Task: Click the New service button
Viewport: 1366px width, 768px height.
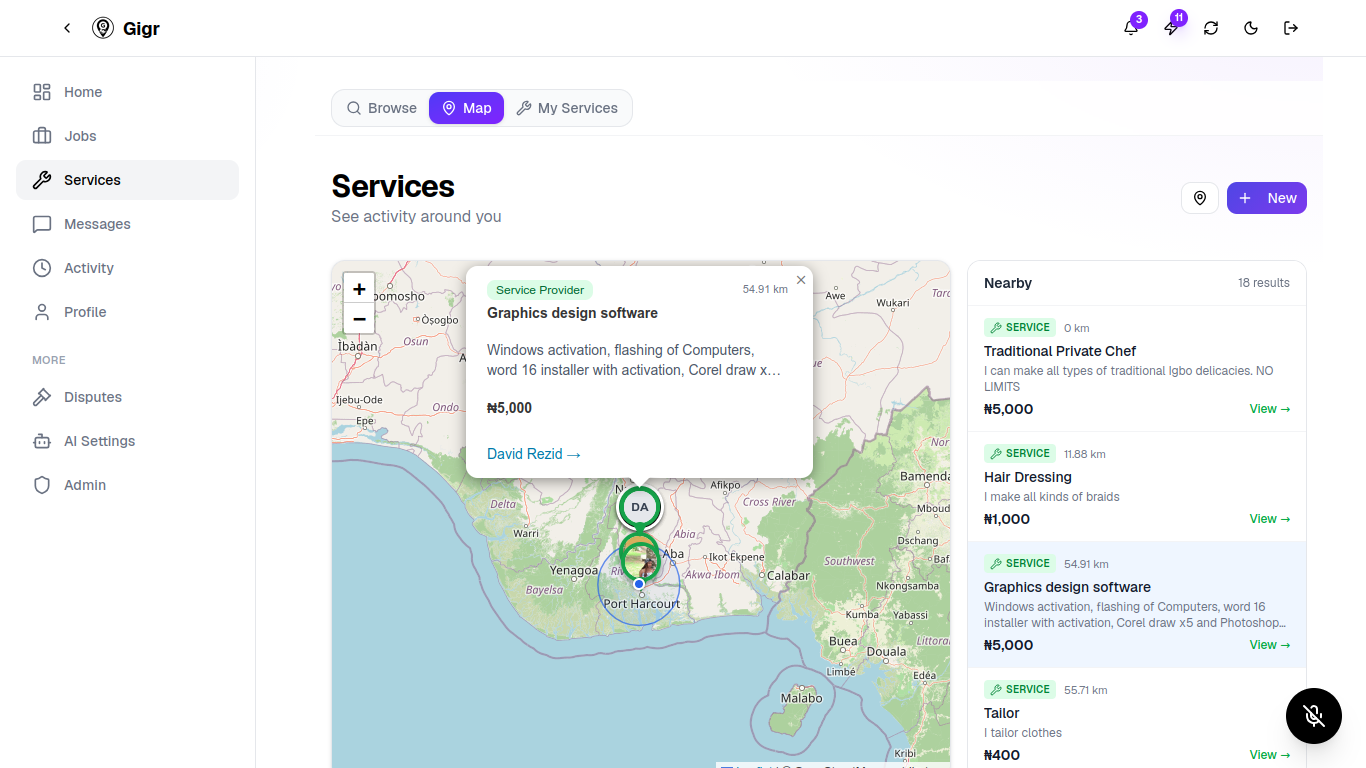Action: (x=1267, y=198)
